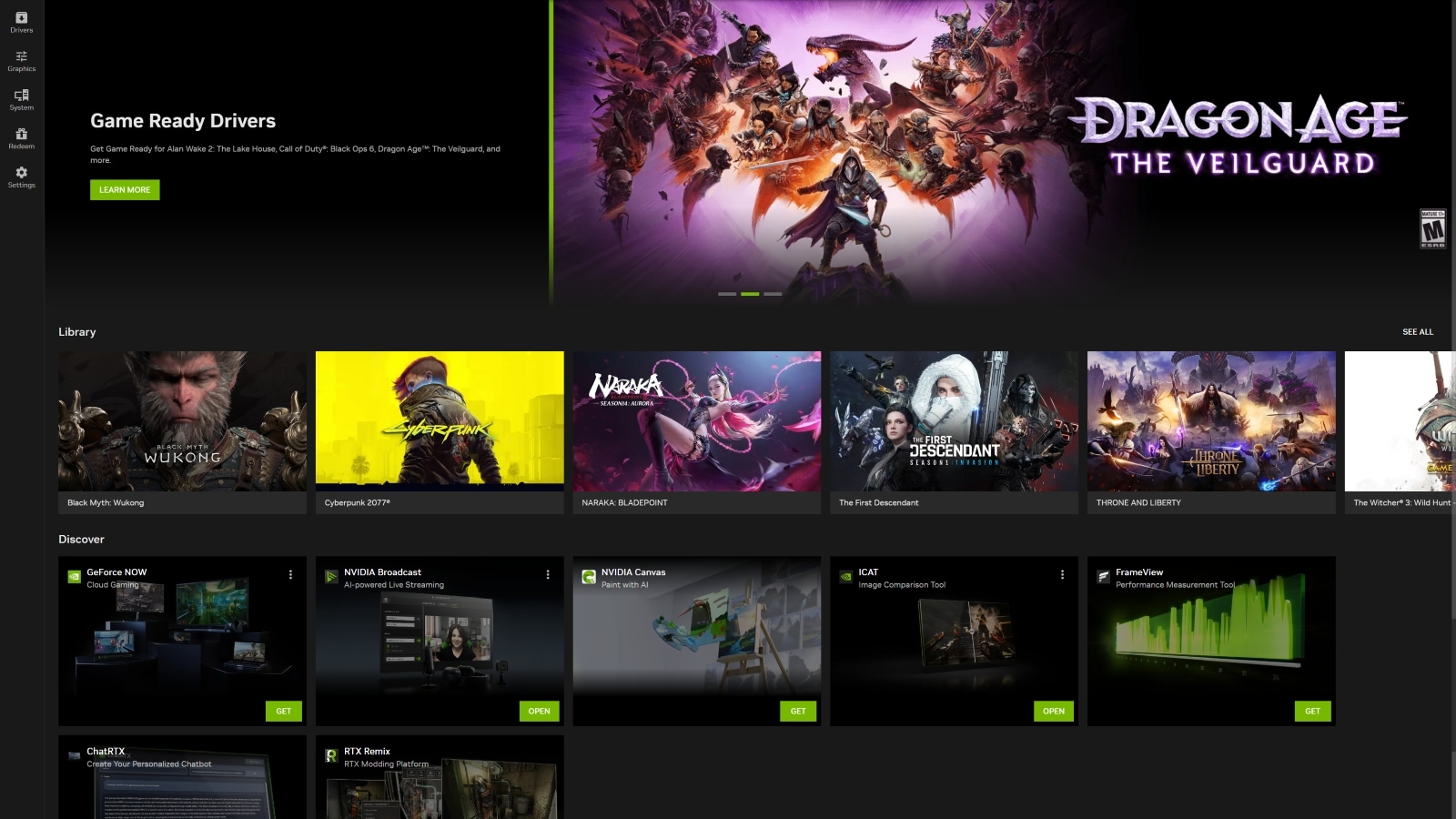Click GET on the FrameView tile

[1313, 710]
